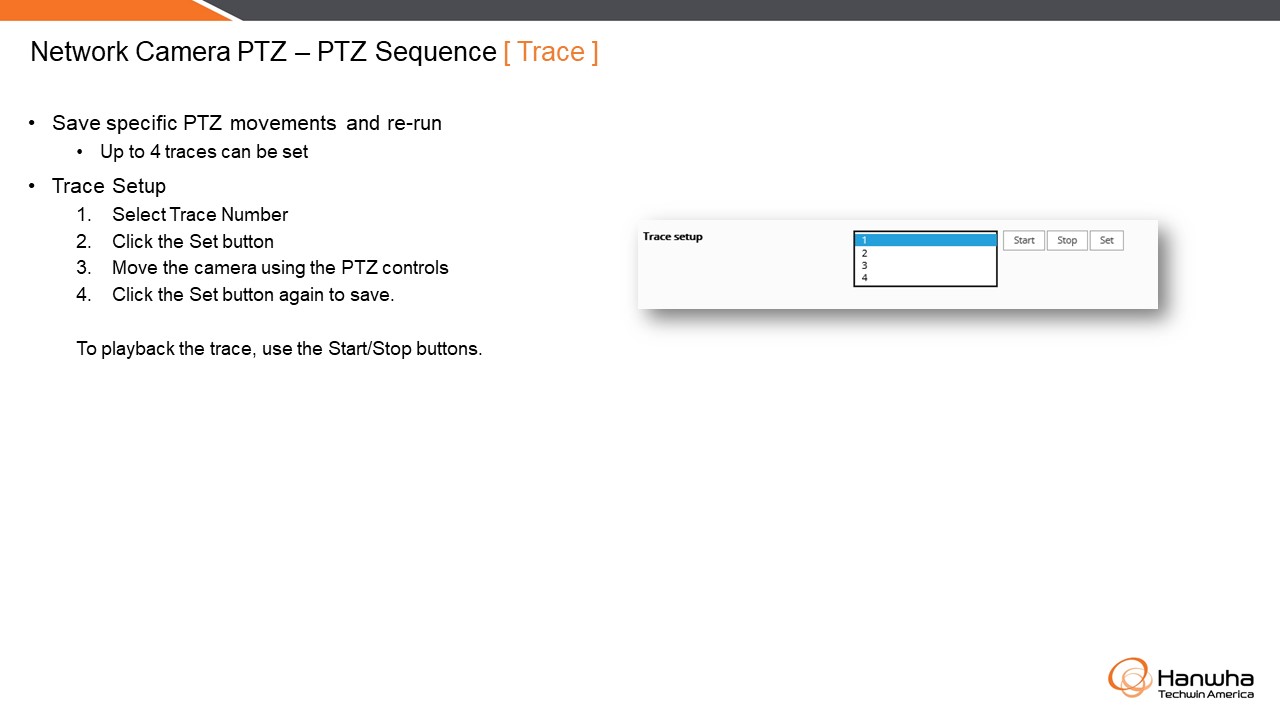Click the 'Up to 4 traces' sub-bullet
The width and height of the screenshot is (1280, 720).
(204, 152)
